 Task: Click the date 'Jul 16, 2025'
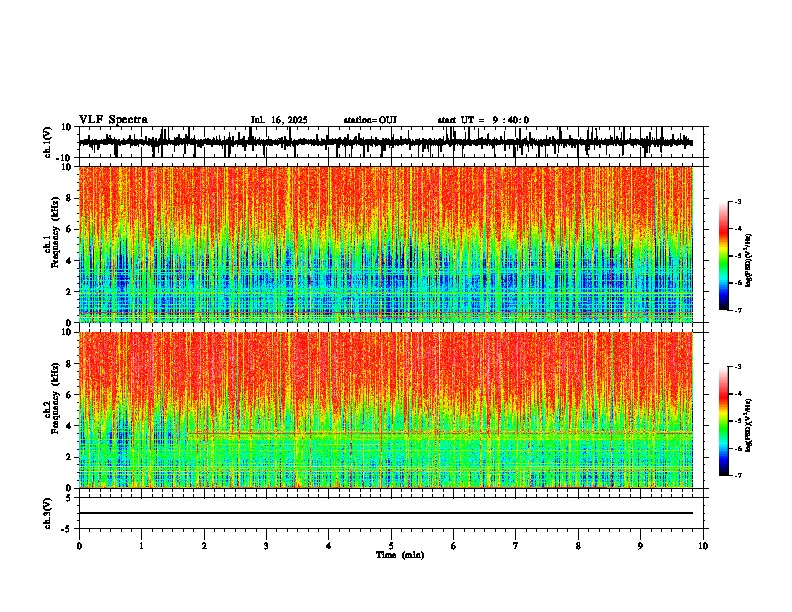coord(279,120)
